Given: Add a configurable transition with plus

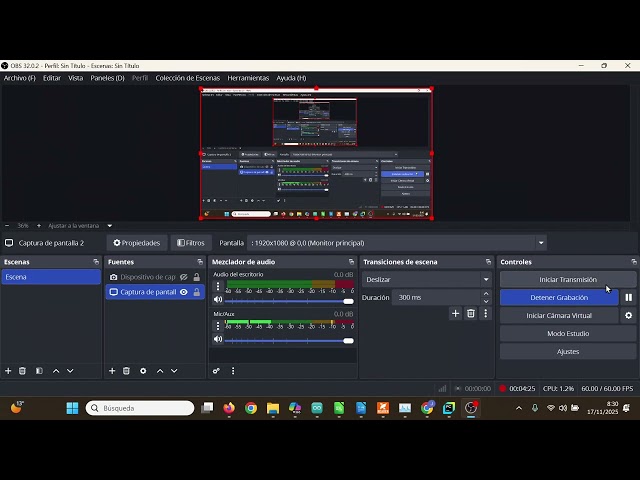Looking at the screenshot, I should tap(456, 313).
